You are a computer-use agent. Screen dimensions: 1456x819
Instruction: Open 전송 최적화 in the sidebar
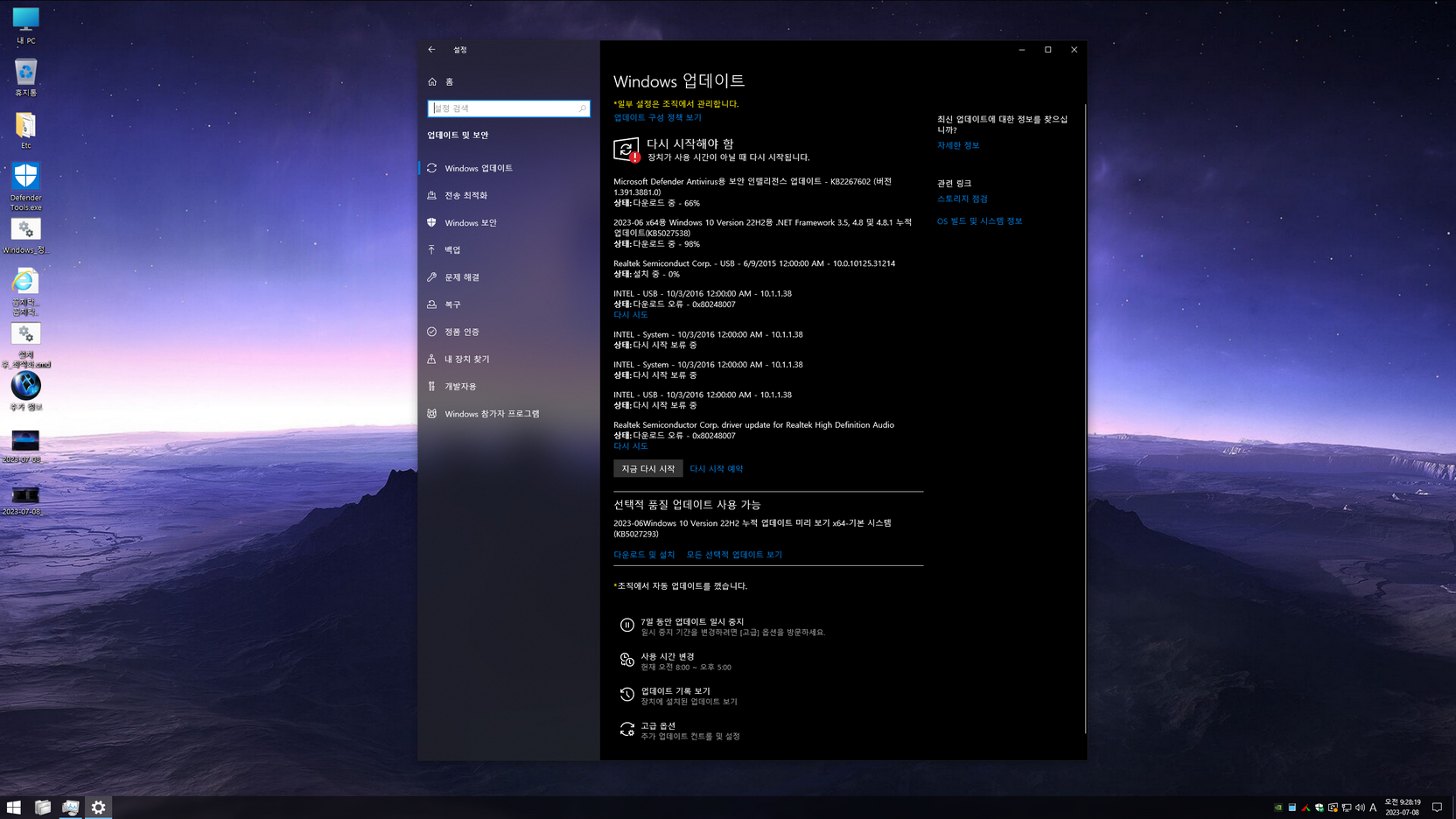[x=508, y=195]
